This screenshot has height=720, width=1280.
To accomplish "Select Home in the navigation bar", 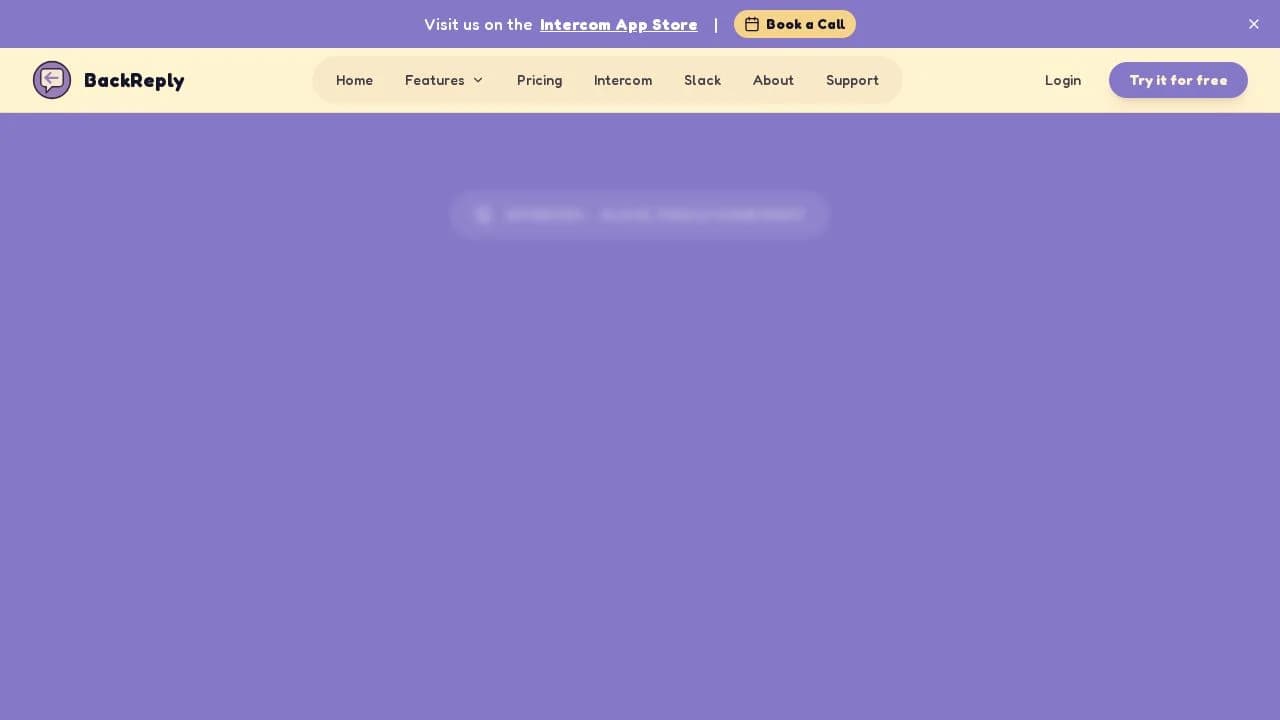I will [x=354, y=80].
